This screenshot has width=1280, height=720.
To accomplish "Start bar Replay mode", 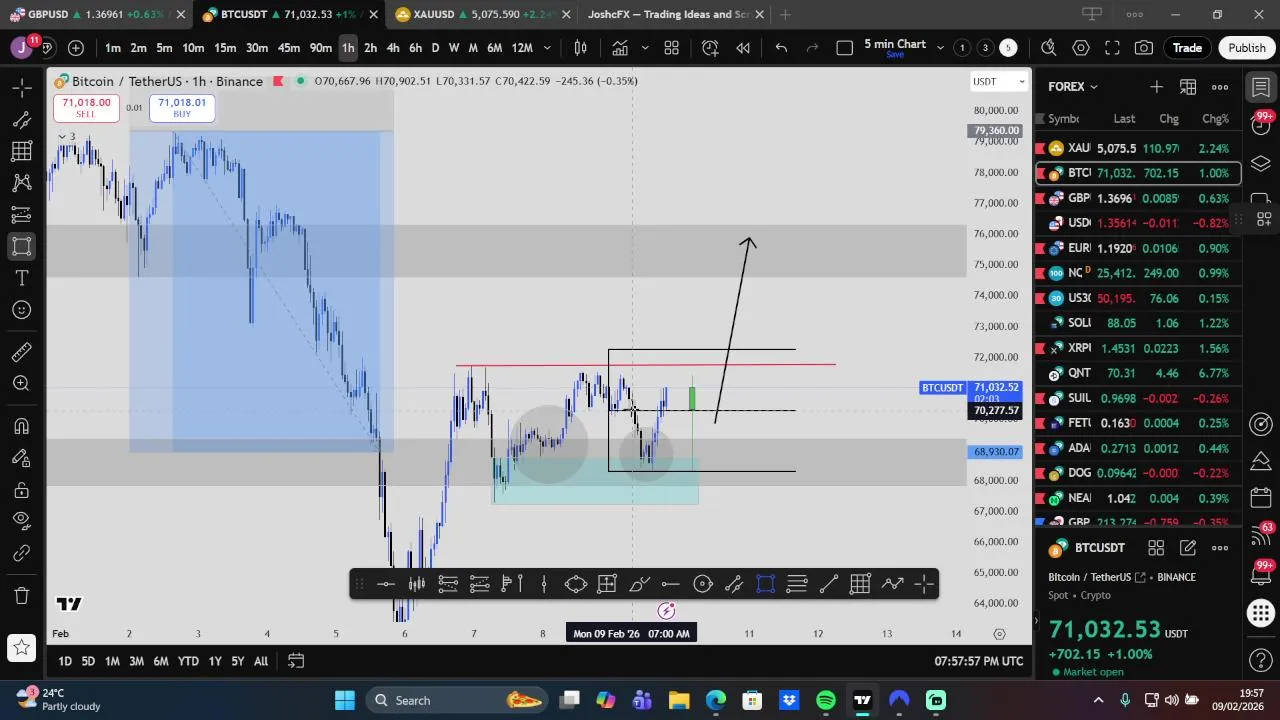I will pos(743,48).
